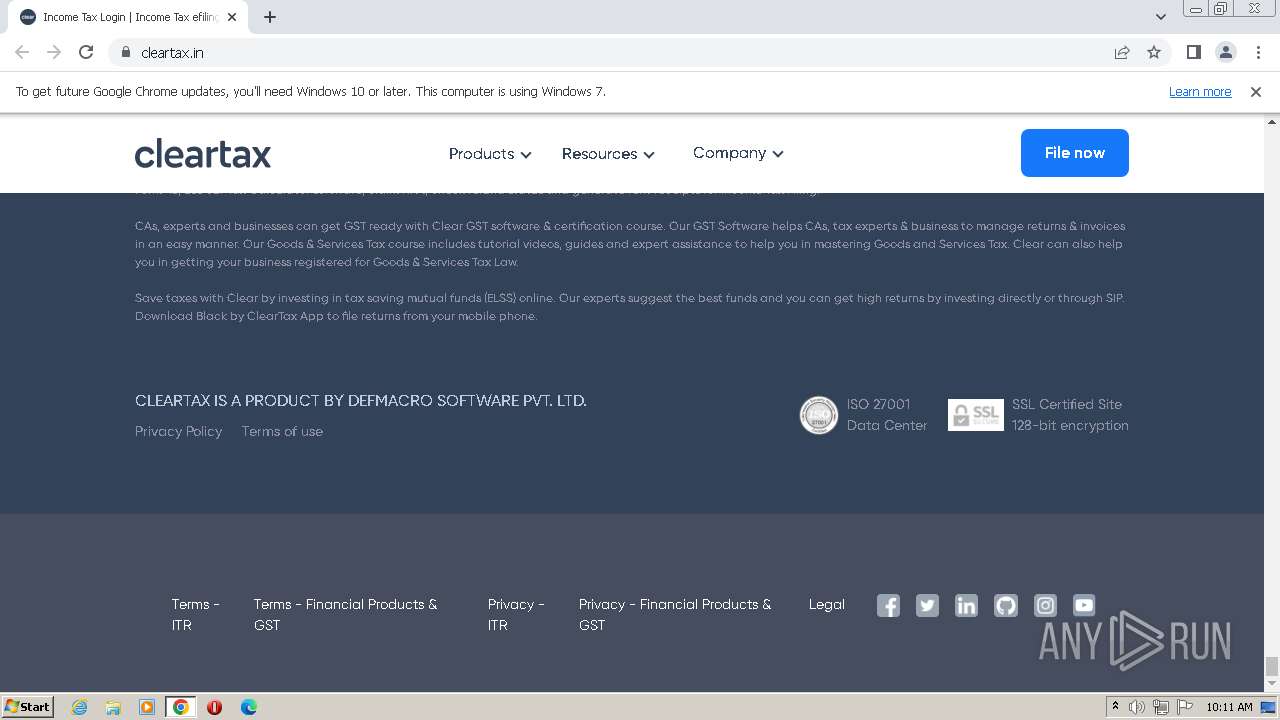Click the SSL secure badge image
1280x720 pixels.
click(975, 415)
